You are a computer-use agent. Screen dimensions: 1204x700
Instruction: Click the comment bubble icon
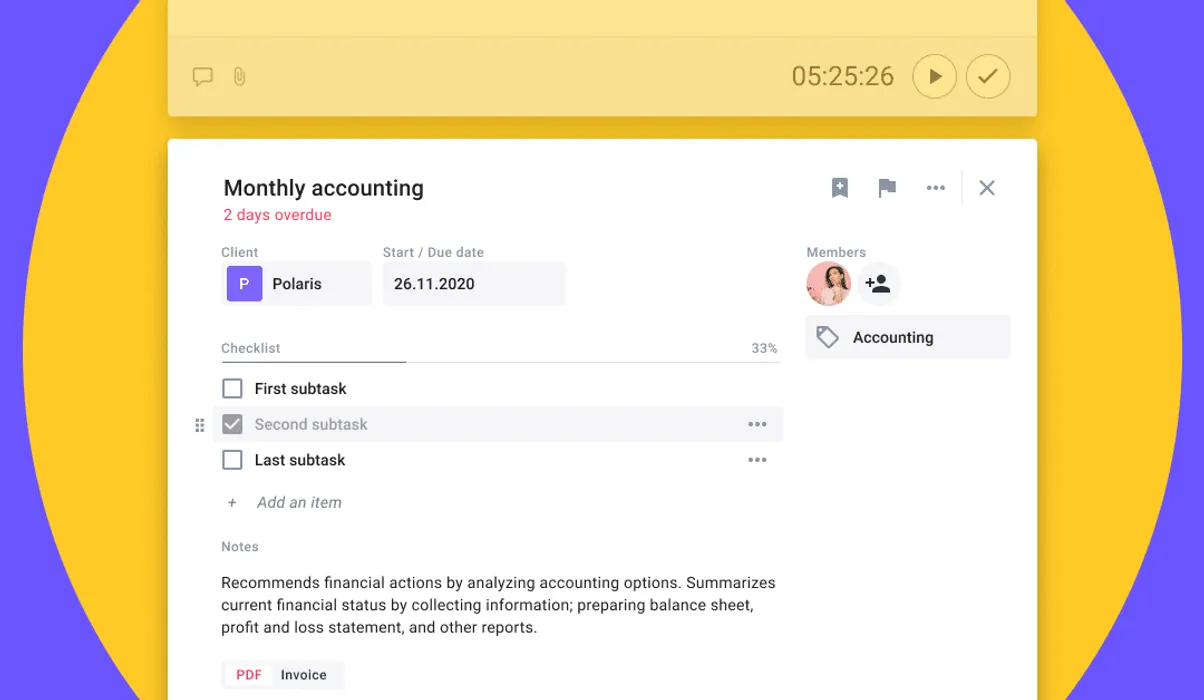[x=203, y=76]
